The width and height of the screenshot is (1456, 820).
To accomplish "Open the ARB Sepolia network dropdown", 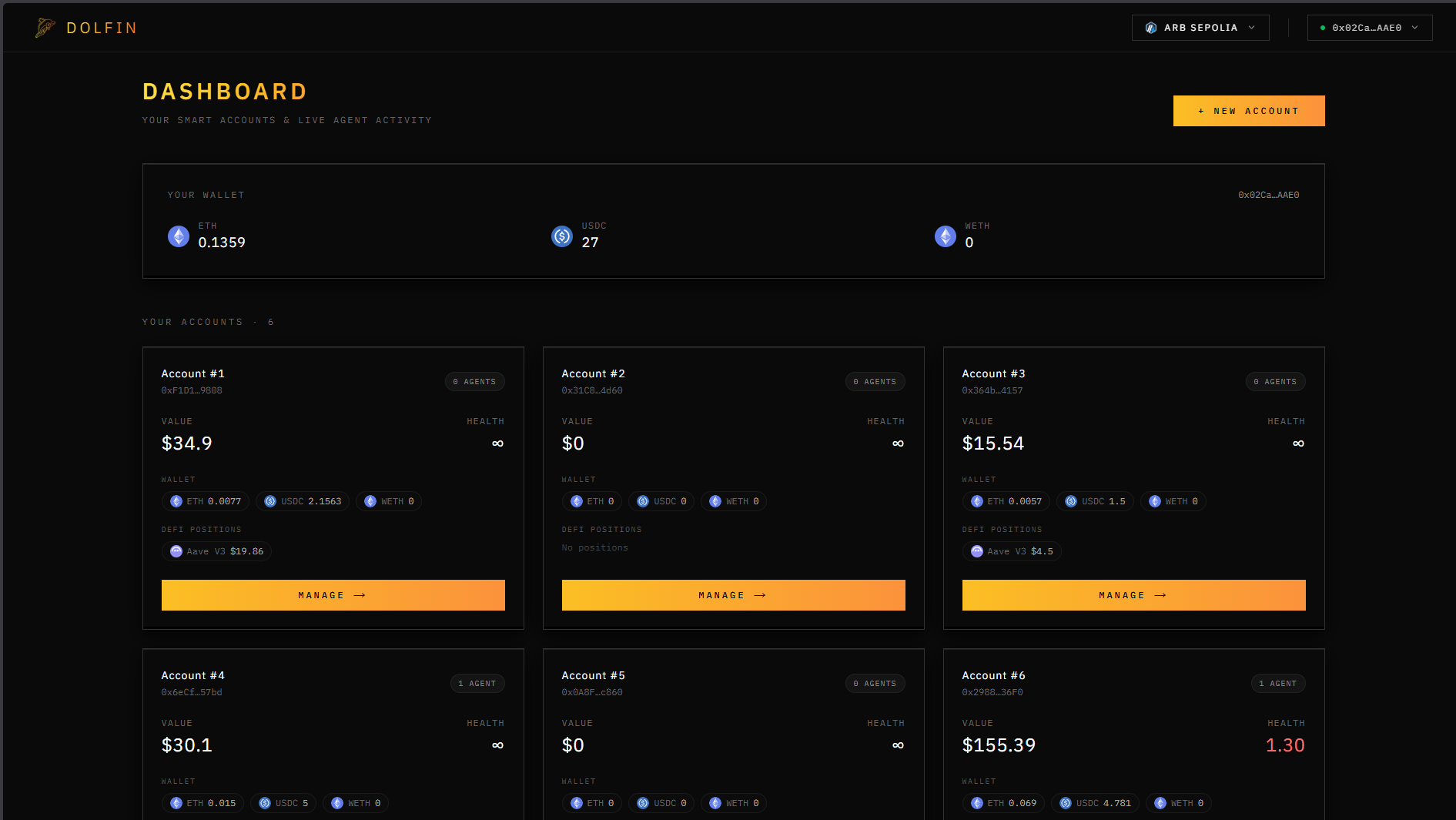I will click(1200, 28).
